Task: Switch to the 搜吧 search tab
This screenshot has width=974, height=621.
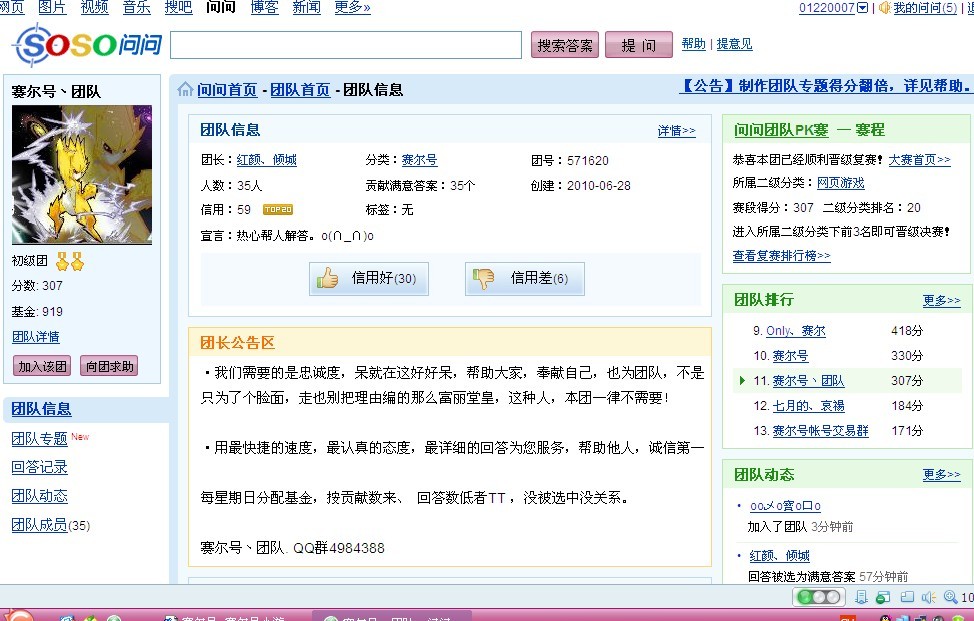Action: (x=178, y=7)
